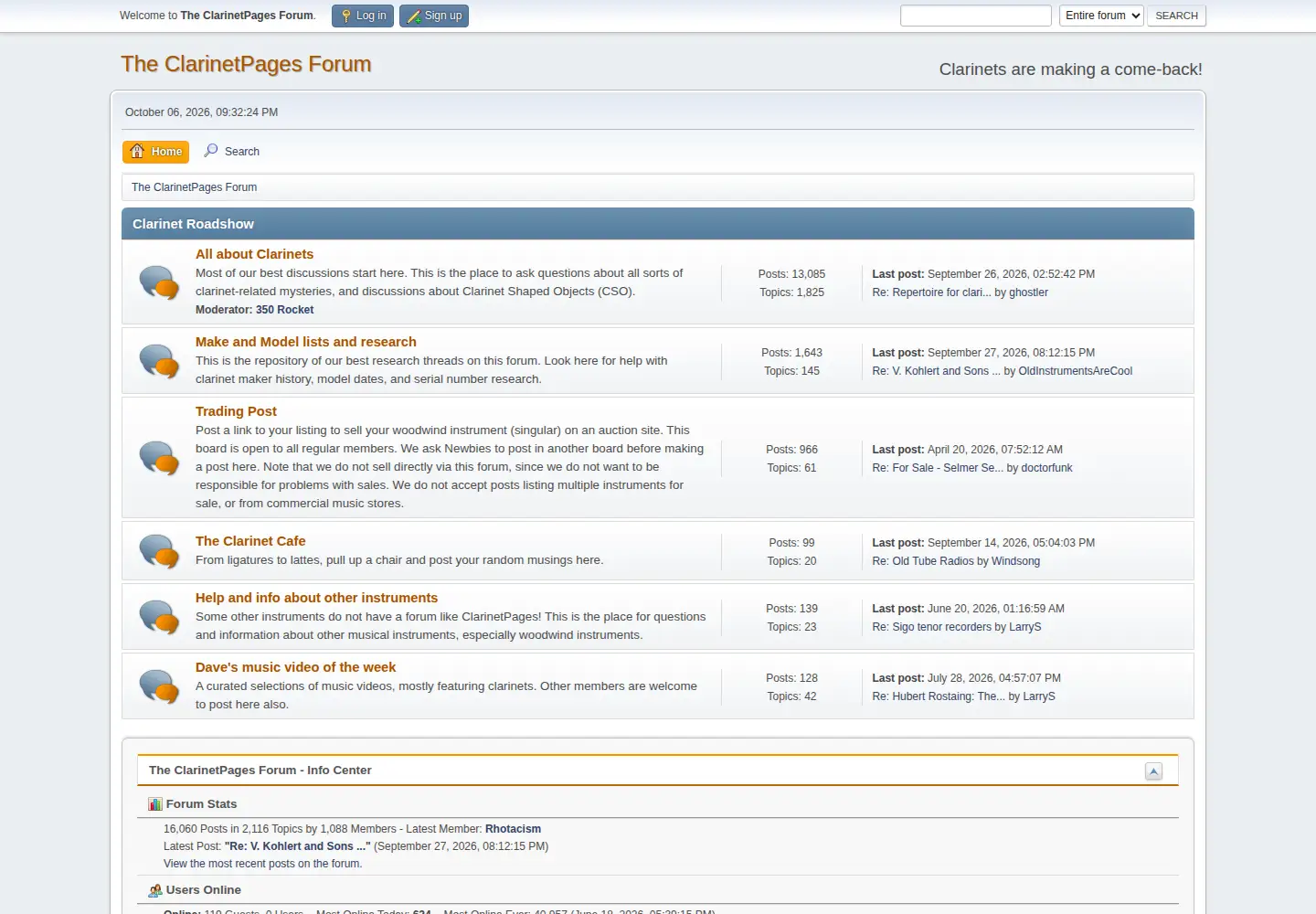Click the Trading Post board icon
Image resolution: width=1316 pixels, height=914 pixels.
(159, 458)
